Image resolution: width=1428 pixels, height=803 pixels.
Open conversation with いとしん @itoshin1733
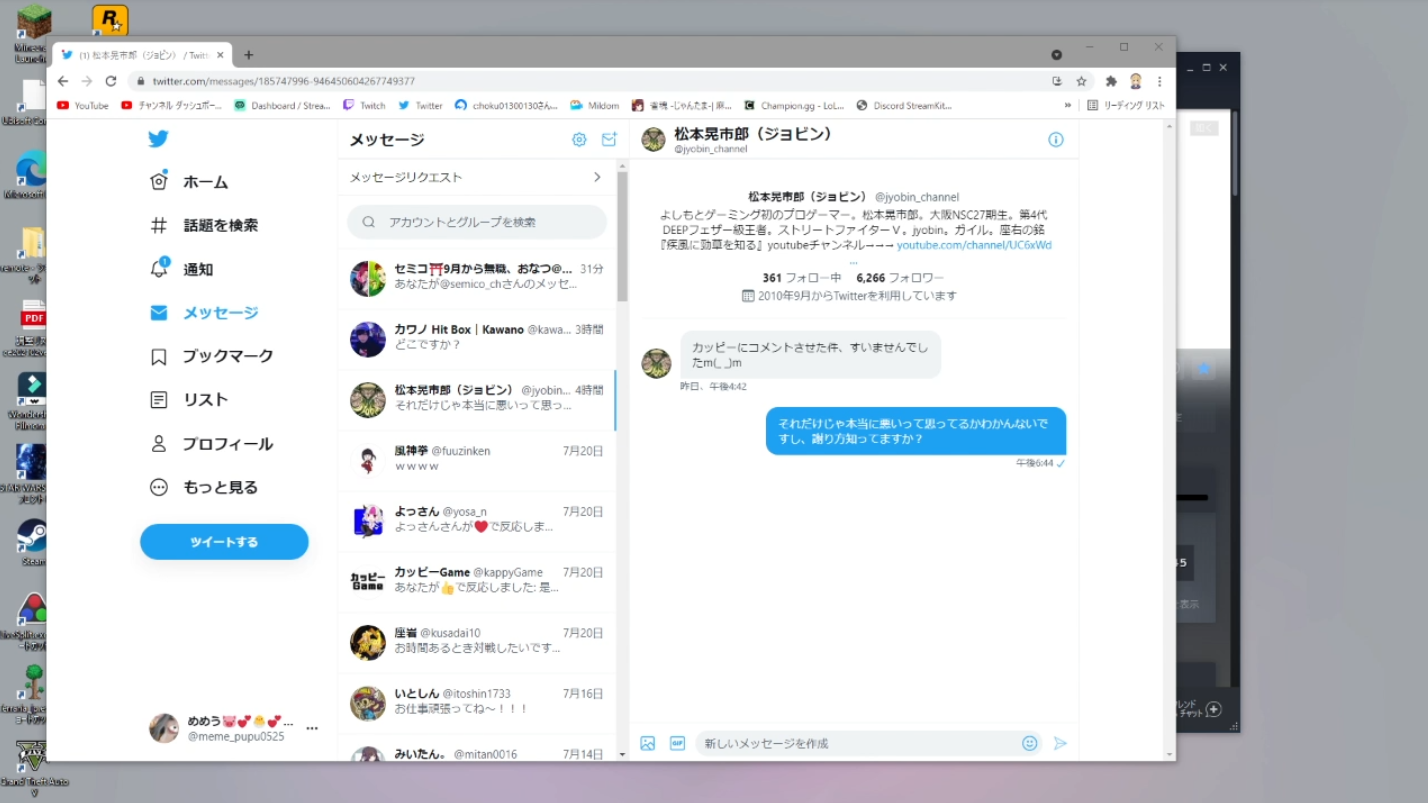pyautogui.click(x=477, y=704)
